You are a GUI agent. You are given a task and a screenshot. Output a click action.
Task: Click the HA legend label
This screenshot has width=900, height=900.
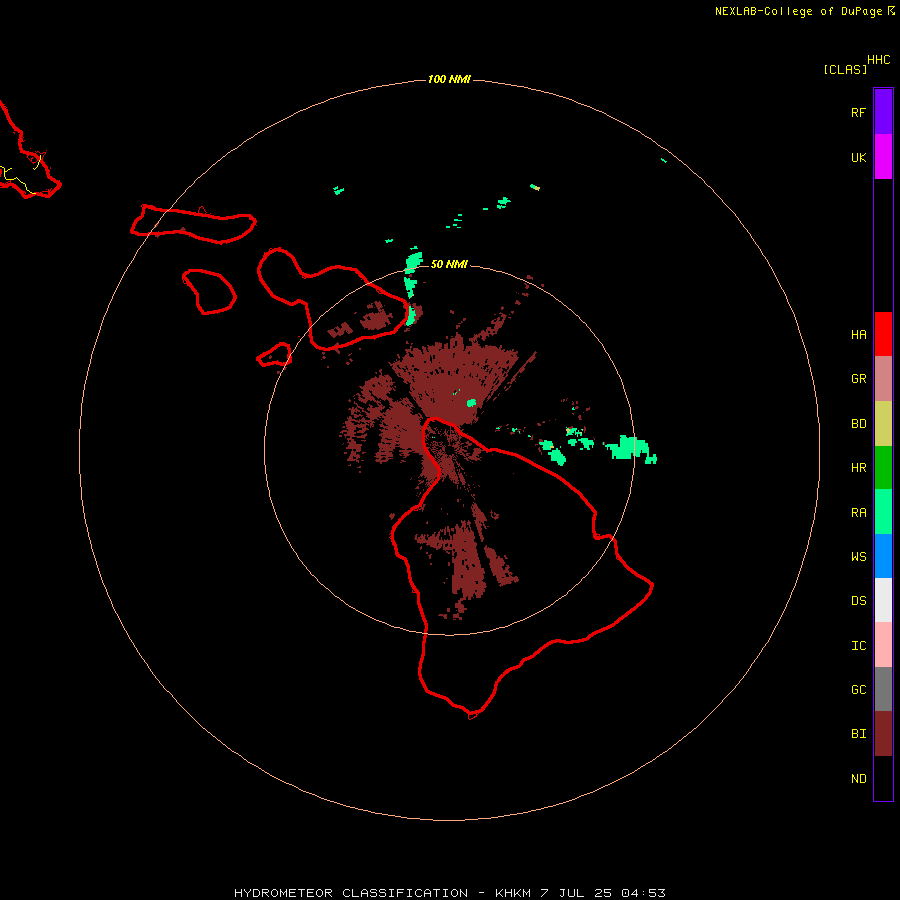click(x=858, y=334)
